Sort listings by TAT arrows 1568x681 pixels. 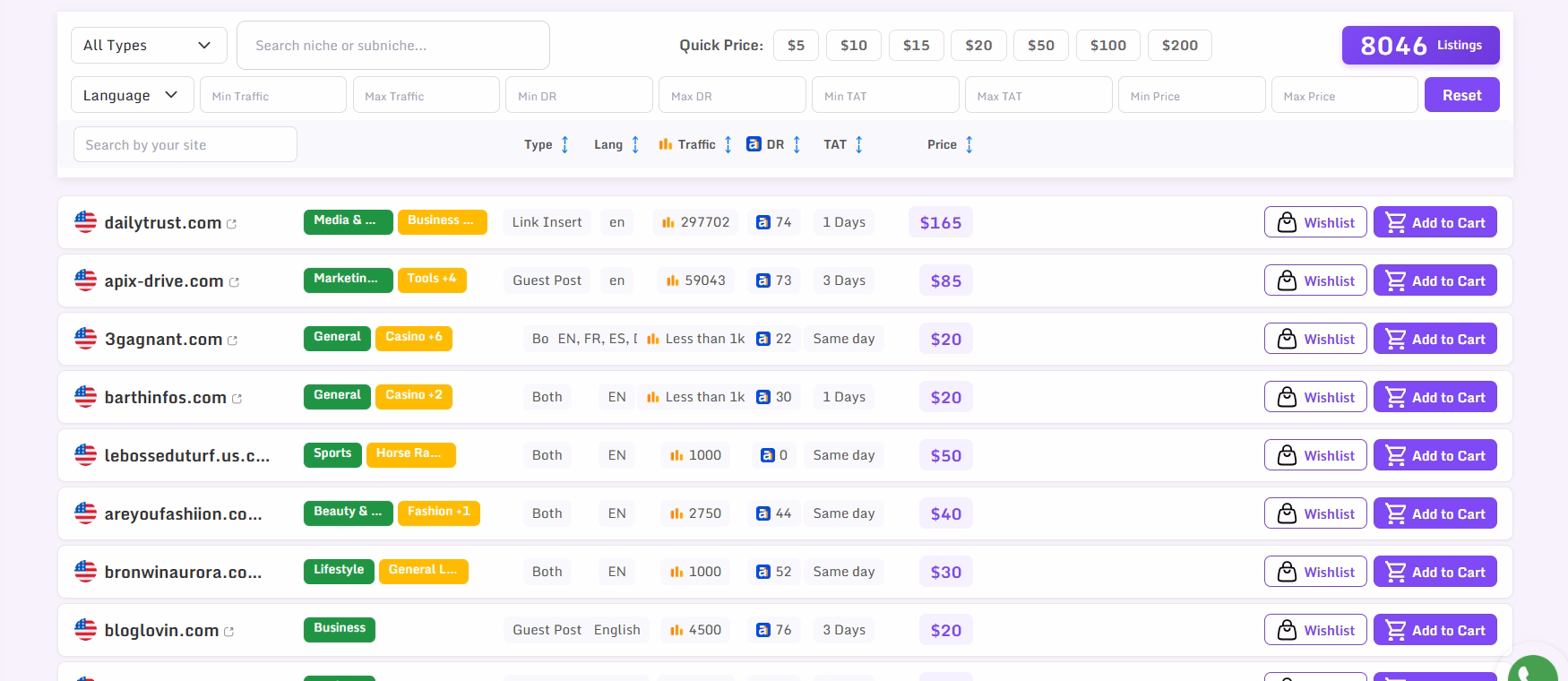click(x=858, y=144)
